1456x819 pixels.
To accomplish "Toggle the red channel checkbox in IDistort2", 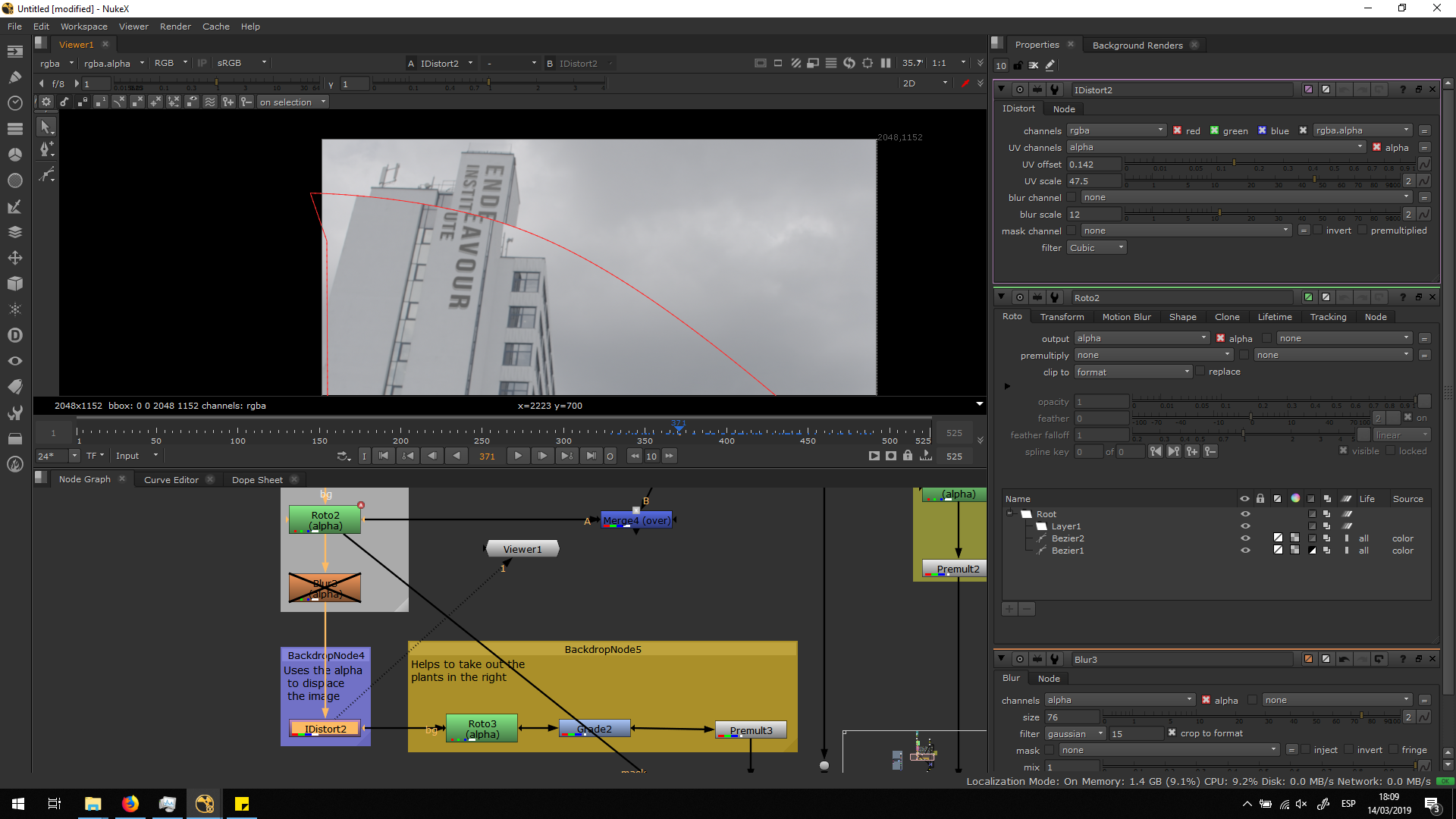I will (x=1177, y=130).
